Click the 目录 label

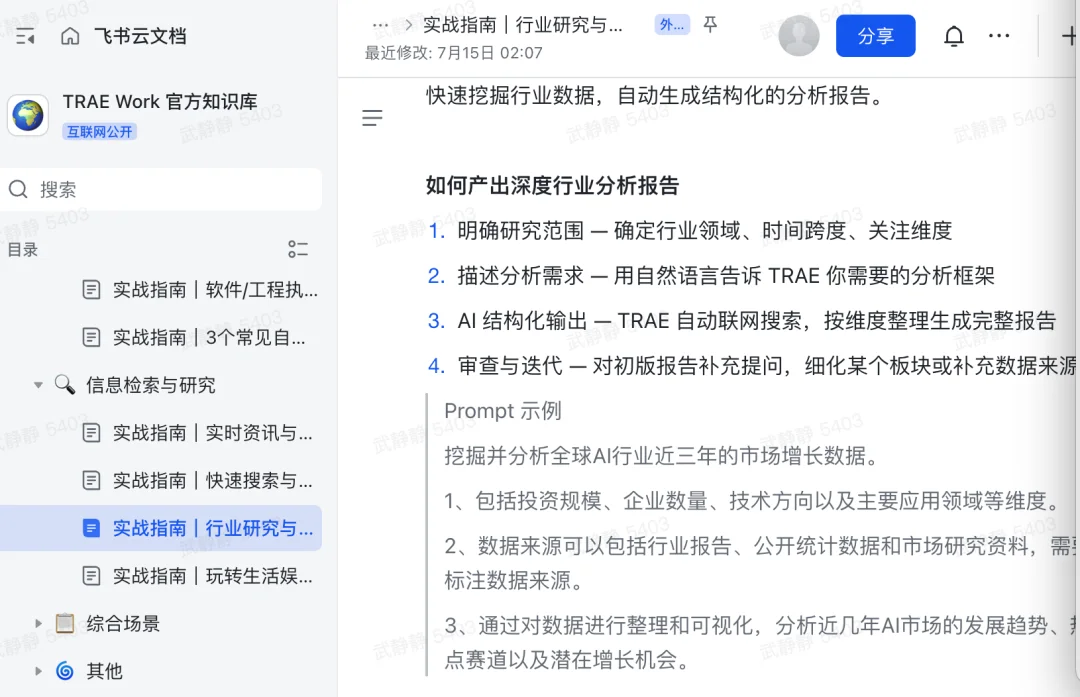click(x=22, y=249)
